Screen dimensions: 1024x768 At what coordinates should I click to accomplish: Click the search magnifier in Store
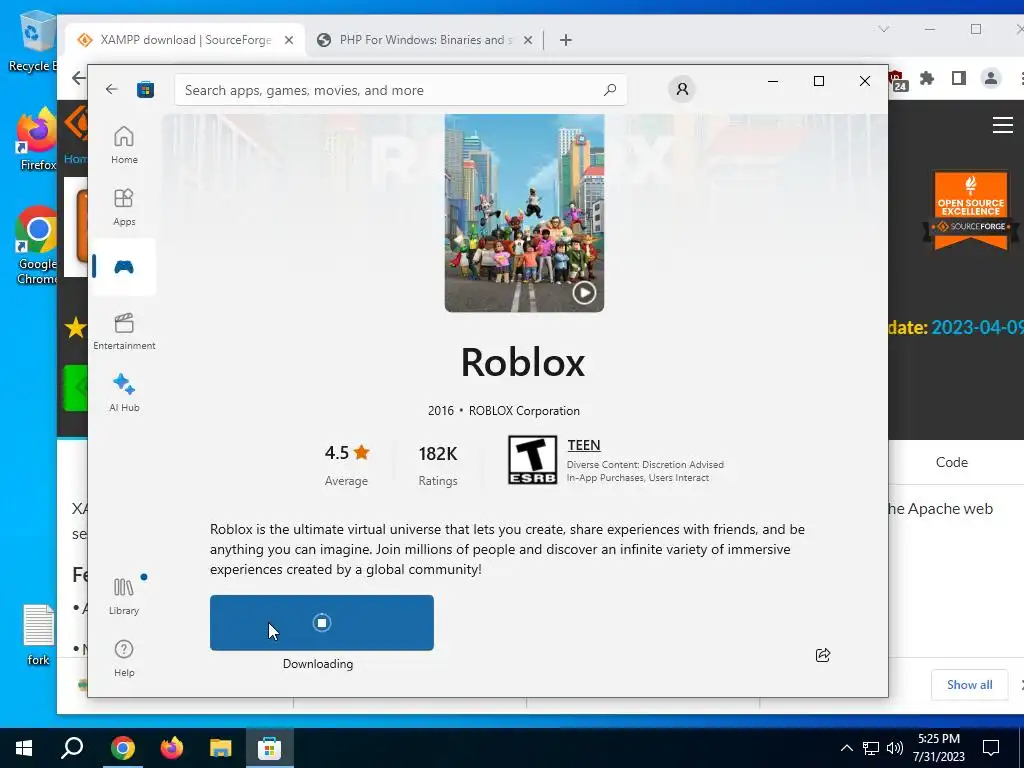(x=610, y=90)
